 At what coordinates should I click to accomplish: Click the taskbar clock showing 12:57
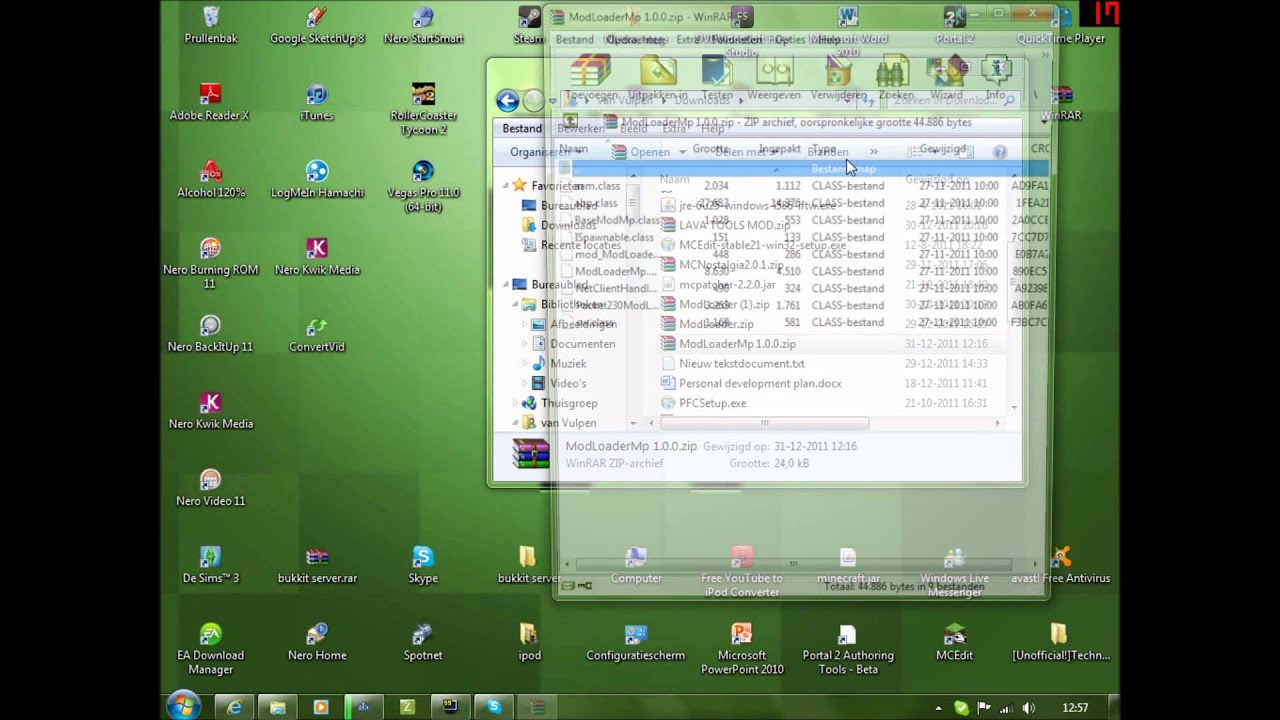click(x=1075, y=708)
